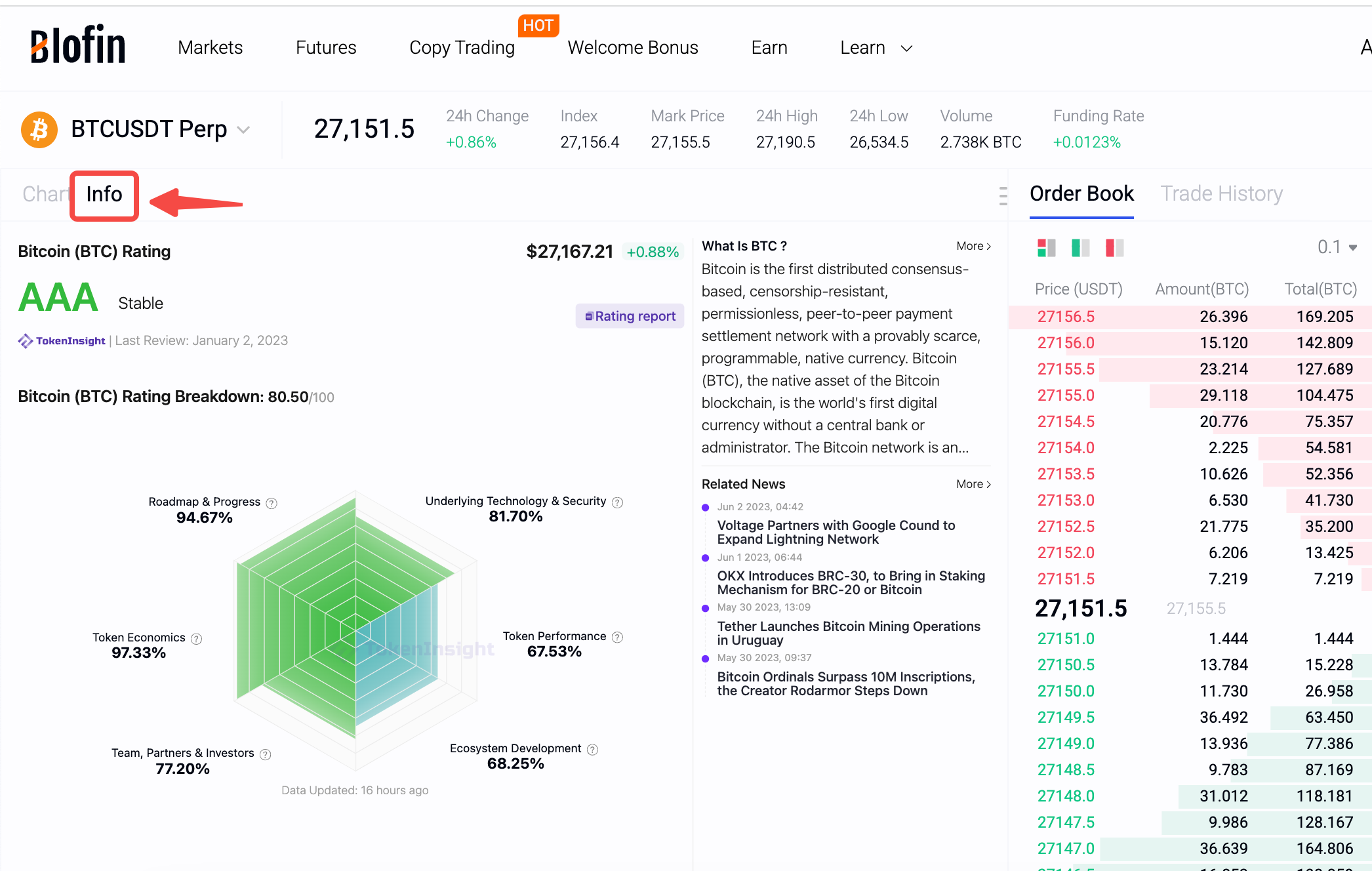Viewport: 1372px width, 871px height.
Task: Click the HOT badge on Copy Trading
Action: (x=538, y=26)
